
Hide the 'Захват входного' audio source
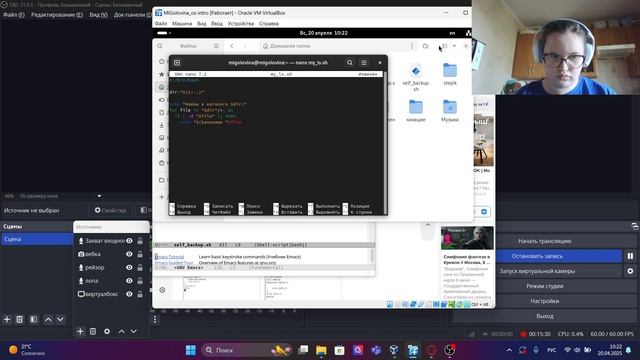pyautogui.click(x=129, y=241)
